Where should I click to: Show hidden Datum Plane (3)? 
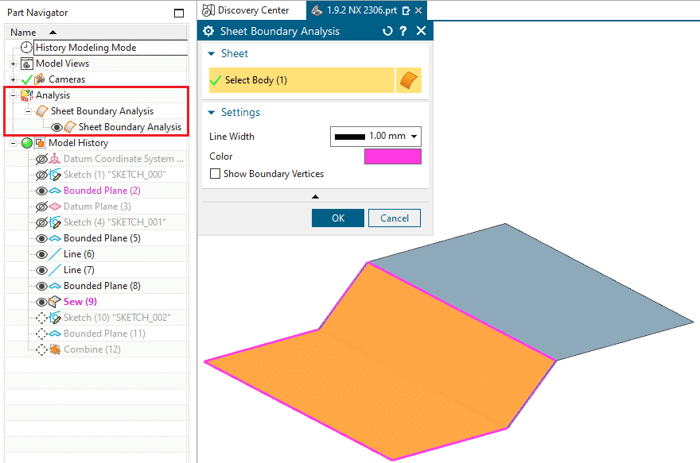coord(42,207)
